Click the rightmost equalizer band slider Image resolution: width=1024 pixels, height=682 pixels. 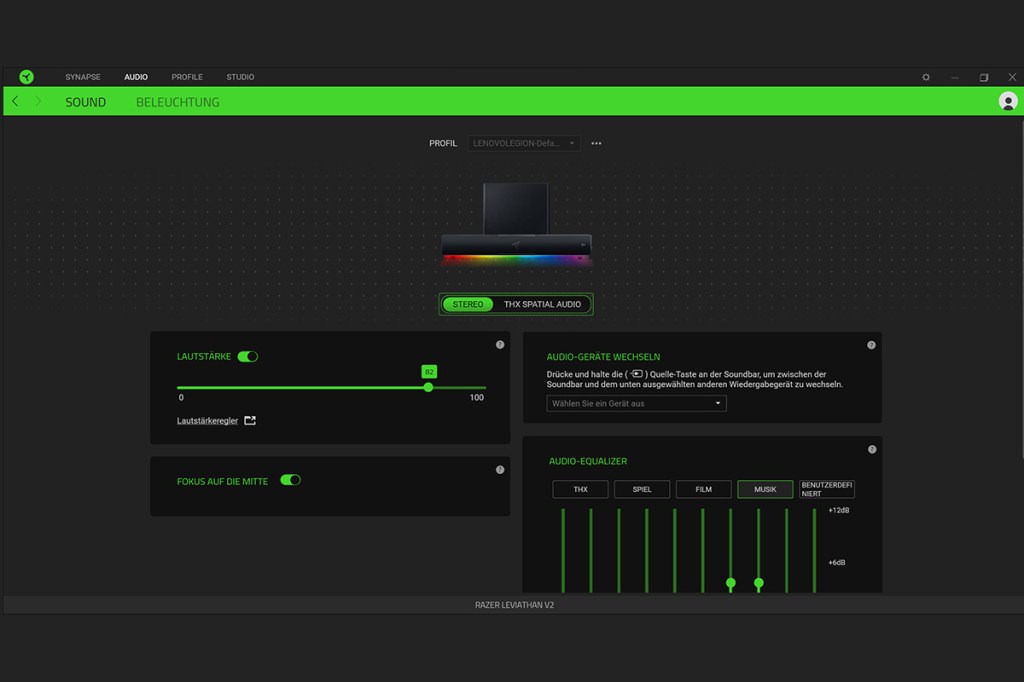tap(814, 551)
